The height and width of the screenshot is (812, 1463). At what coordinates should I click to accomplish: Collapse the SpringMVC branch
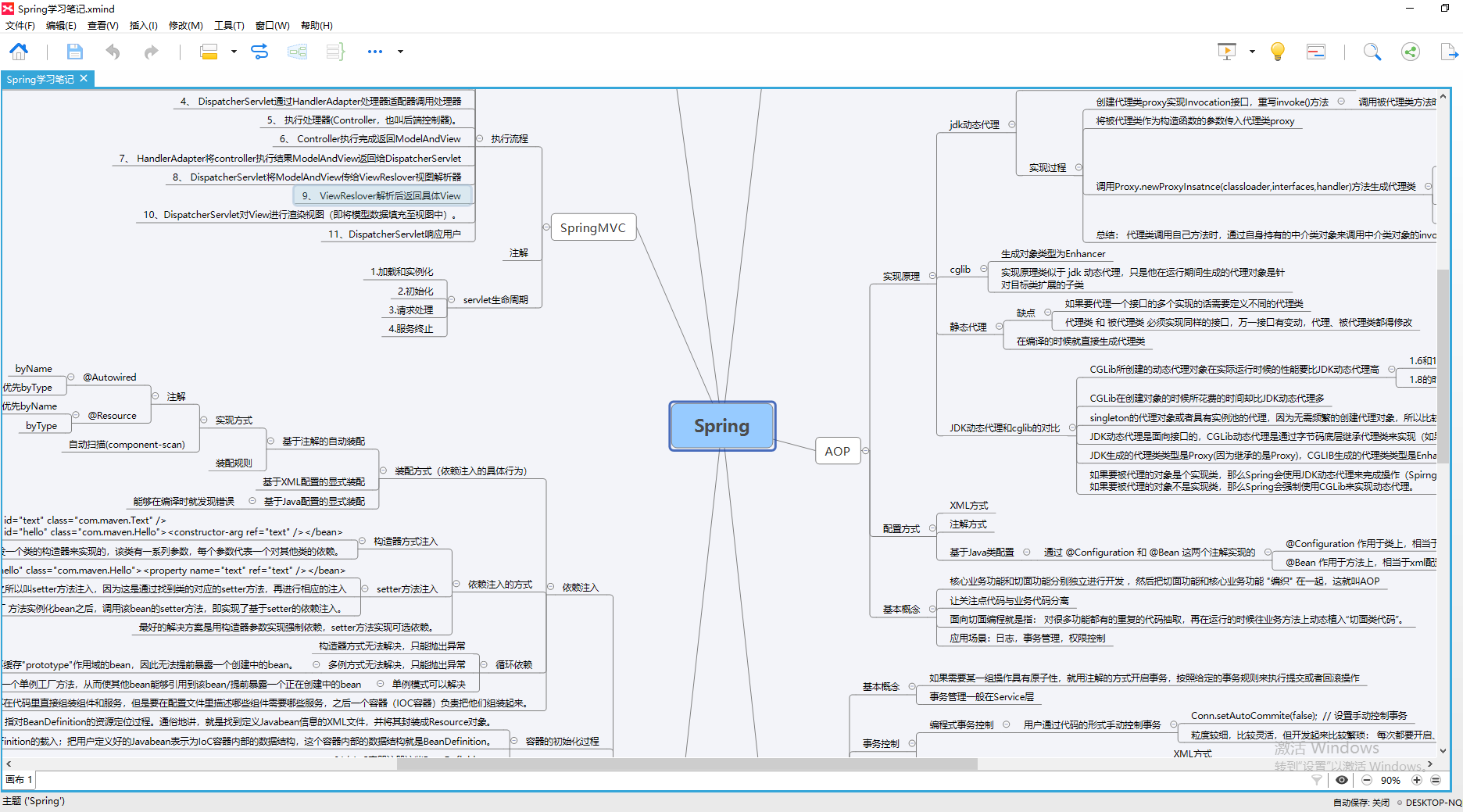[546, 227]
